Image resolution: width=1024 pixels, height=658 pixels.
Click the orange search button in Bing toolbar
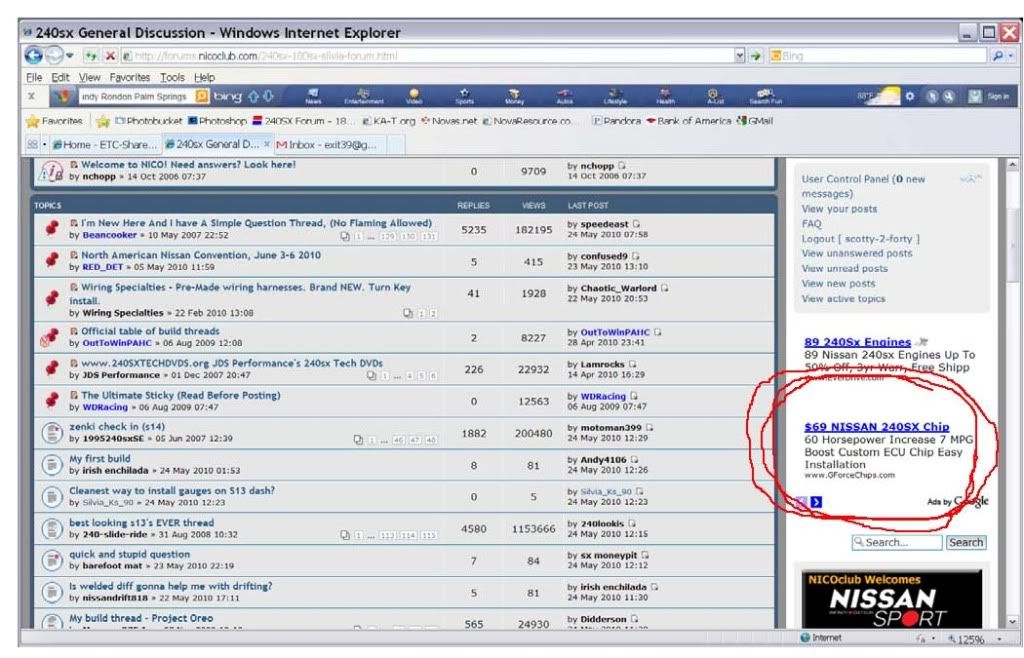(202, 97)
